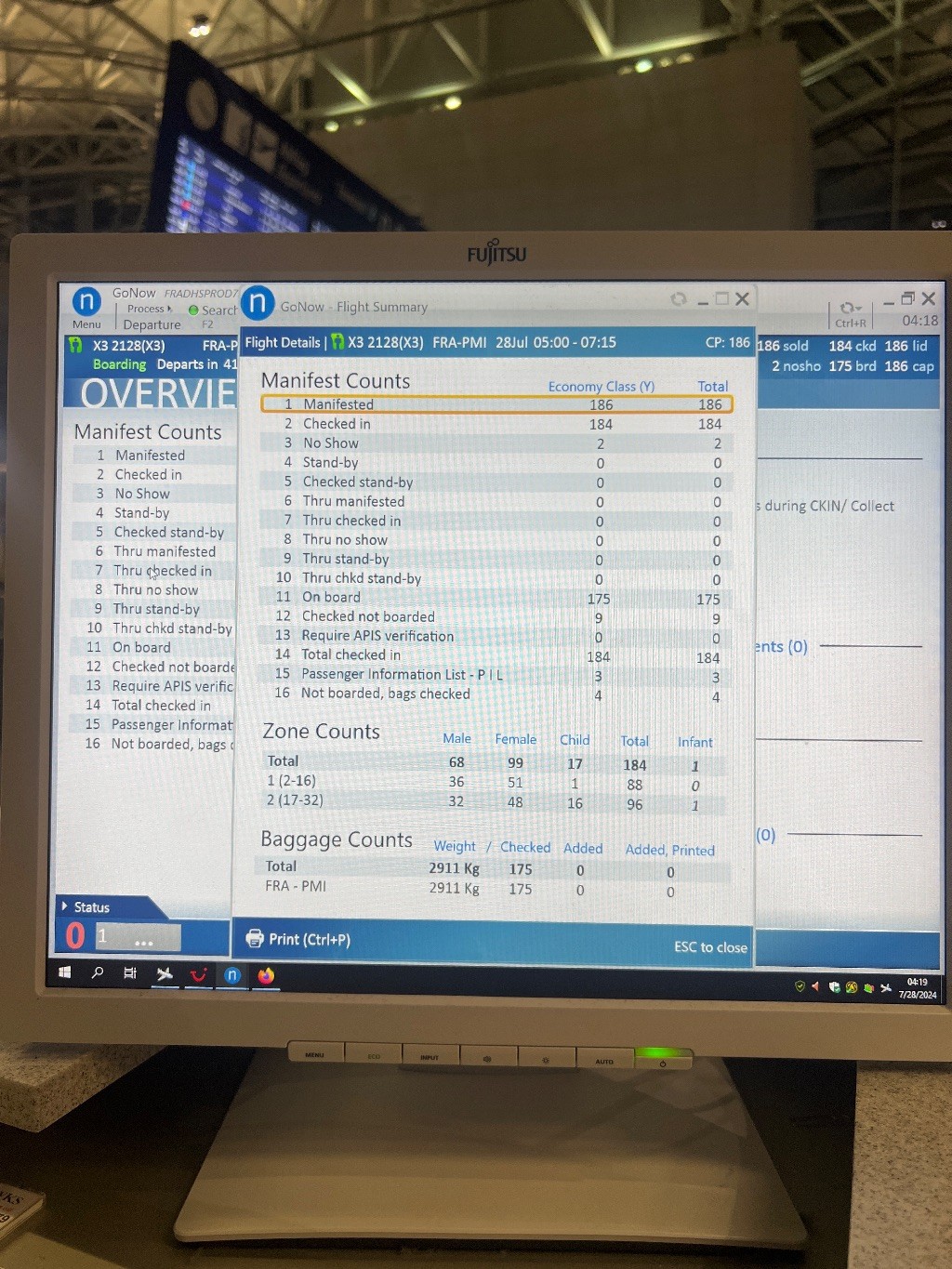Open Firefox from the taskbar
This screenshot has height=1269, width=952.
(266, 975)
